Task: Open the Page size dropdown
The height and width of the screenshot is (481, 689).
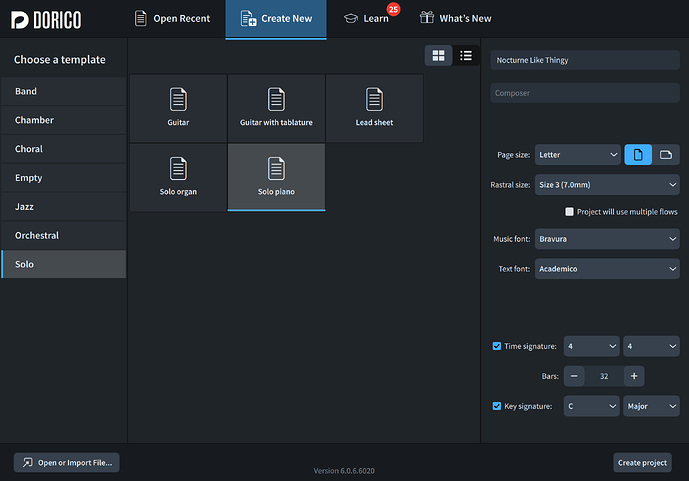Action: [x=577, y=155]
